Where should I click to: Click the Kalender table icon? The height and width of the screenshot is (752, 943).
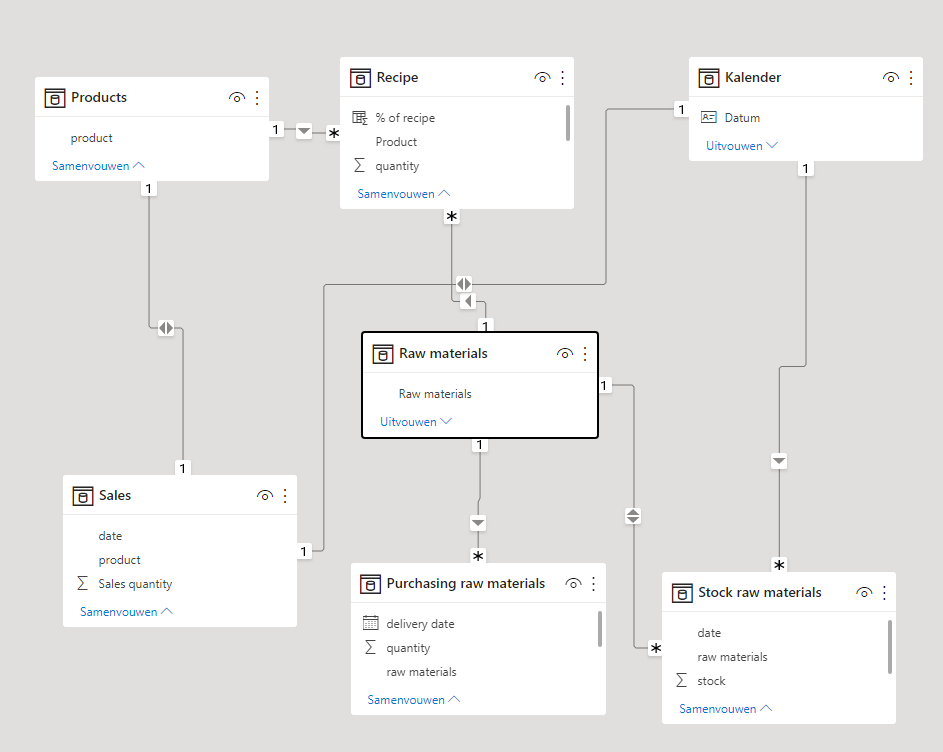tap(708, 78)
